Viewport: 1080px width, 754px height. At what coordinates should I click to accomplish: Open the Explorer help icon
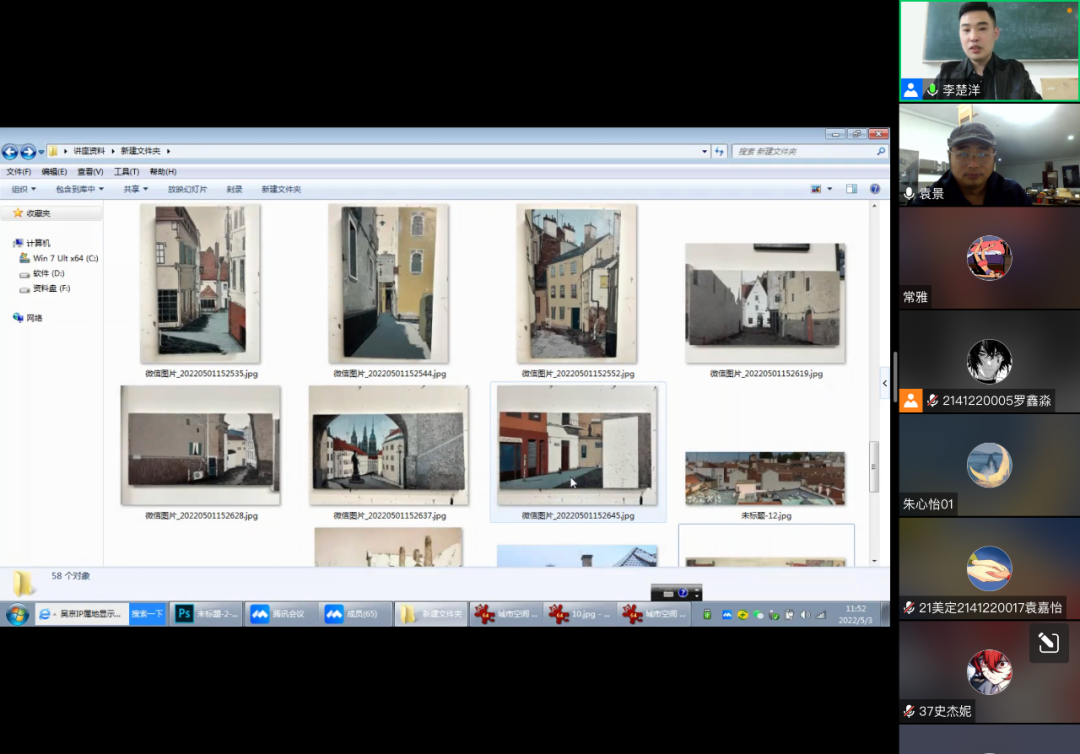click(875, 189)
